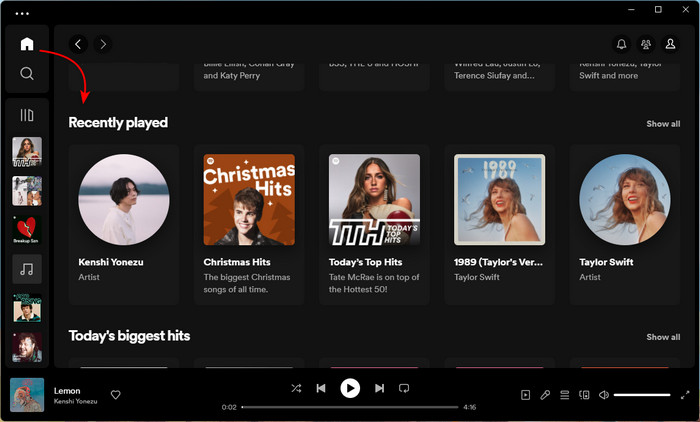Open Kenshi Yonezu from now playing bar
The width and height of the screenshot is (700, 422).
pyautogui.click(x=75, y=401)
